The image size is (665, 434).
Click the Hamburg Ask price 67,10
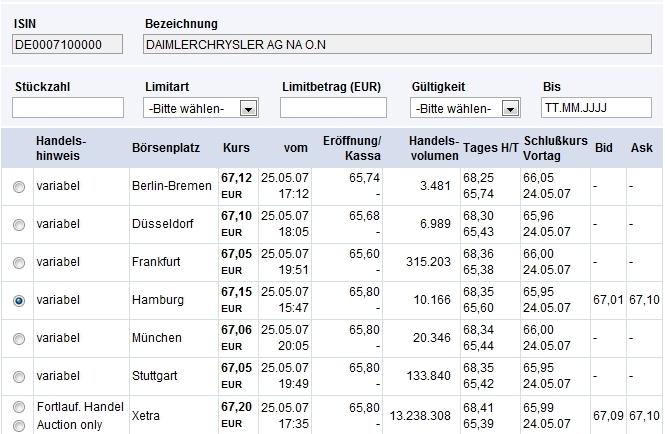click(x=644, y=300)
